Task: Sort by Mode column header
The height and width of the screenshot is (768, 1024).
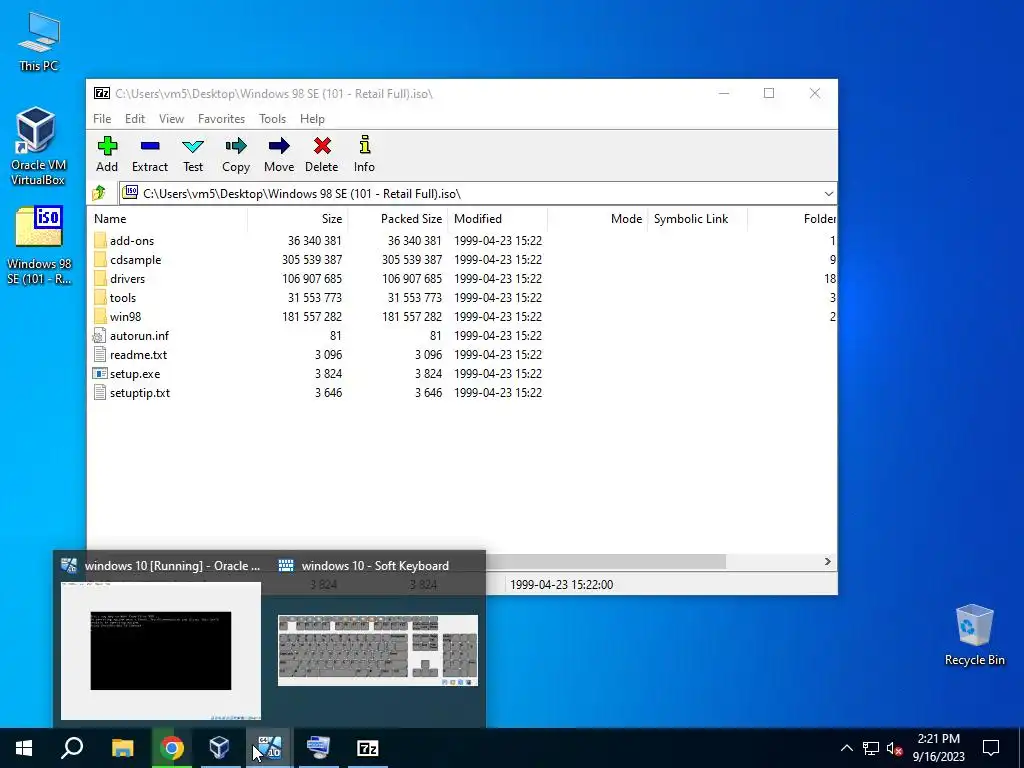Action: point(598,219)
